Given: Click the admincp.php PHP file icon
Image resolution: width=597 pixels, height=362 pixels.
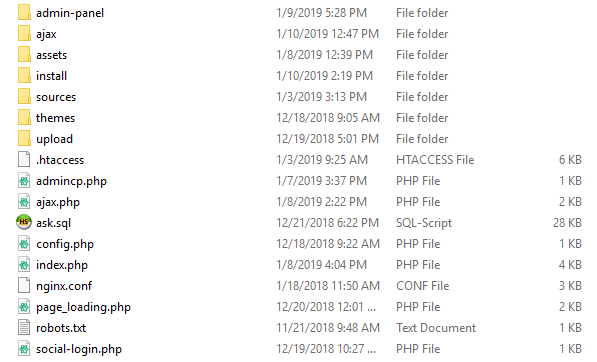Looking at the screenshot, I should click(x=24, y=181).
